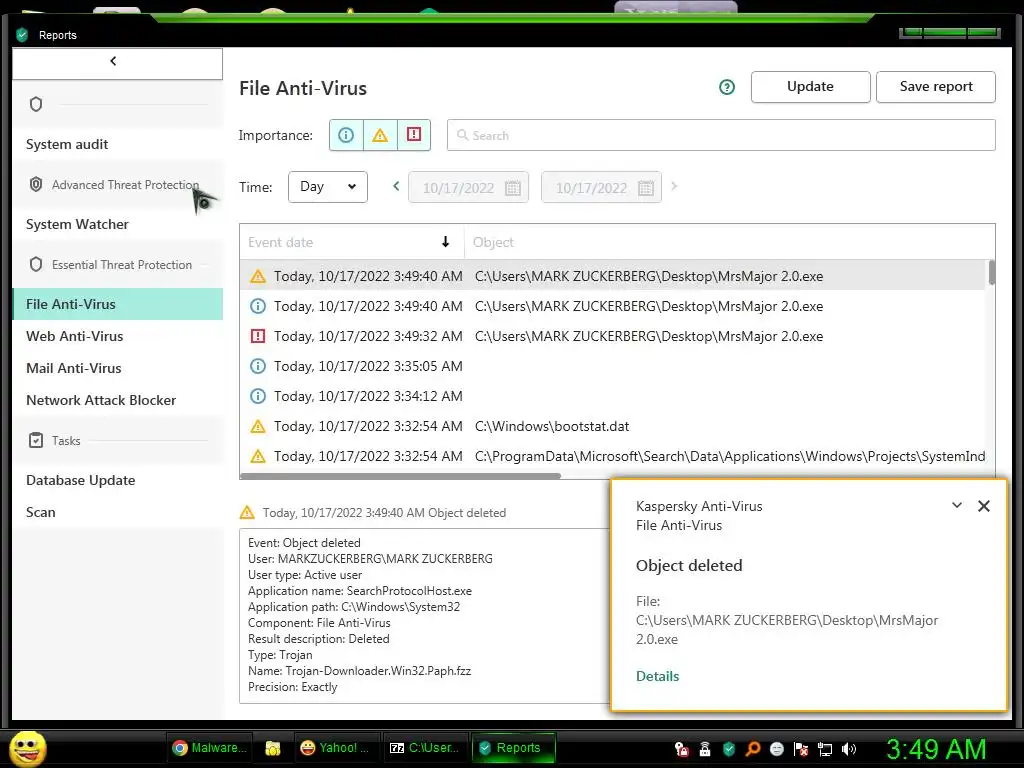Click the Action Center flag tray icon

[x=801, y=749]
